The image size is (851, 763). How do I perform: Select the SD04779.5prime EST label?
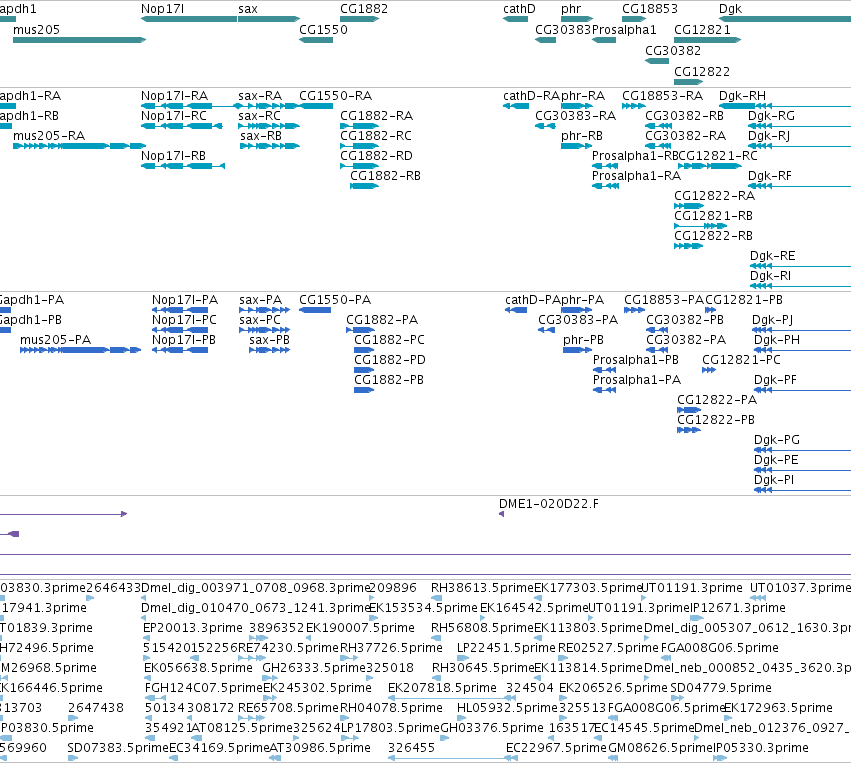(x=721, y=688)
